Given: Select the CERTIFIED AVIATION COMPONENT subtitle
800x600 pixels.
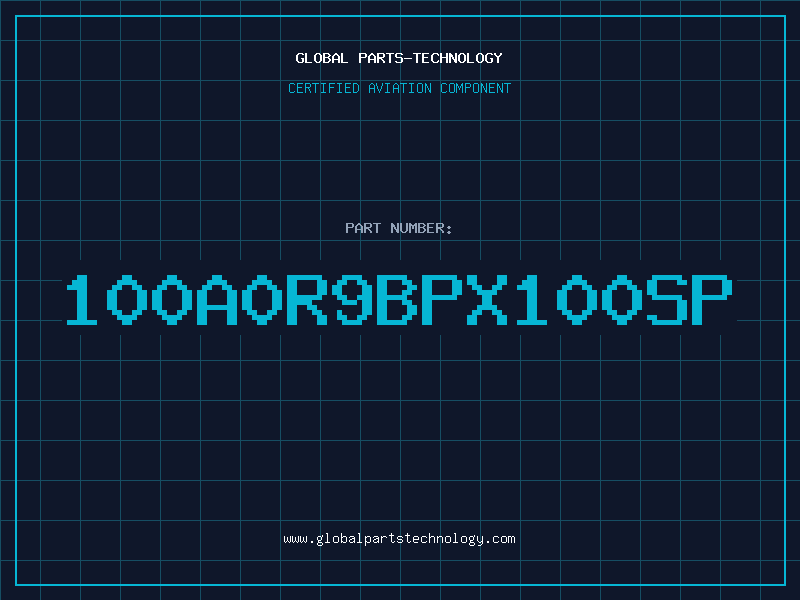Looking at the screenshot, I should tap(399, 88).
